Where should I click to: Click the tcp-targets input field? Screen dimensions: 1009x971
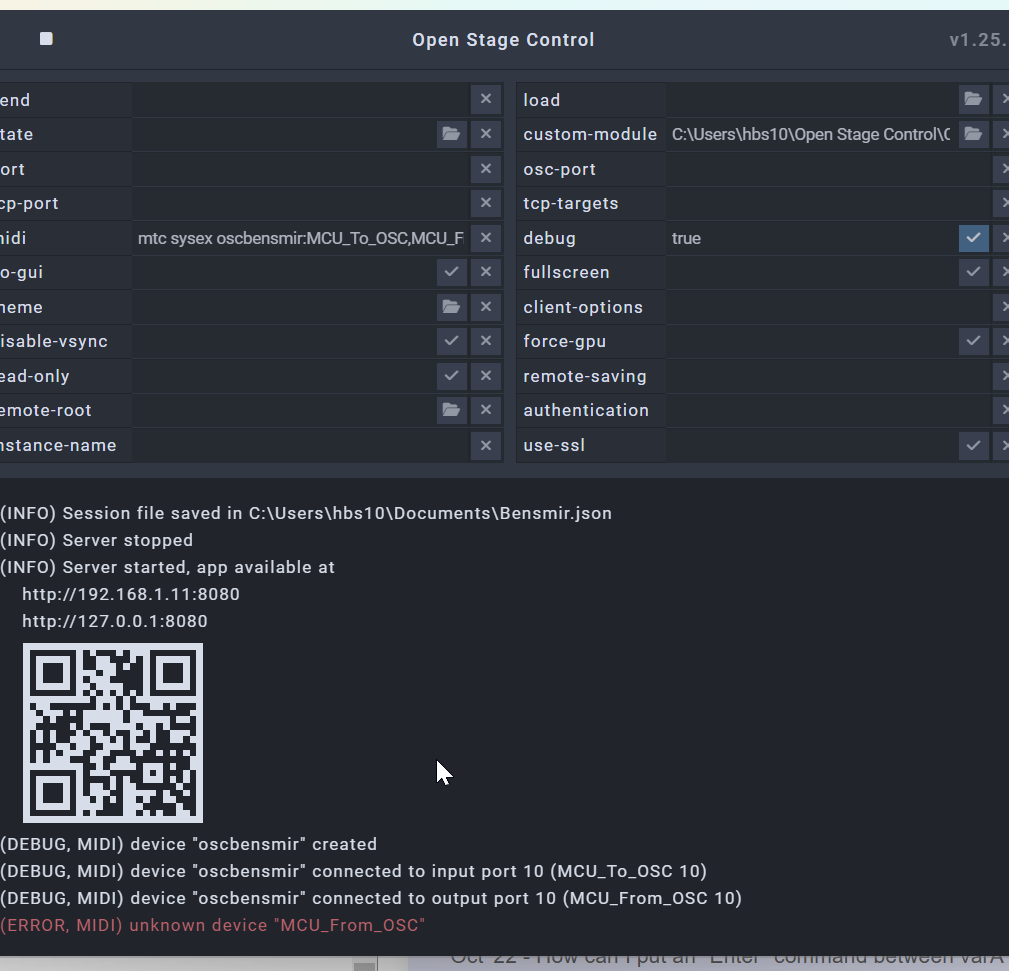[x=828, y=203]
